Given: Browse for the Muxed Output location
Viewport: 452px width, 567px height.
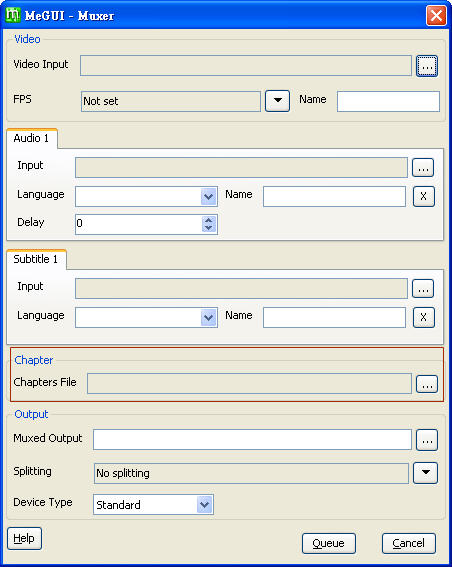Looking at the screenshot, I should (x=427, y=440).
